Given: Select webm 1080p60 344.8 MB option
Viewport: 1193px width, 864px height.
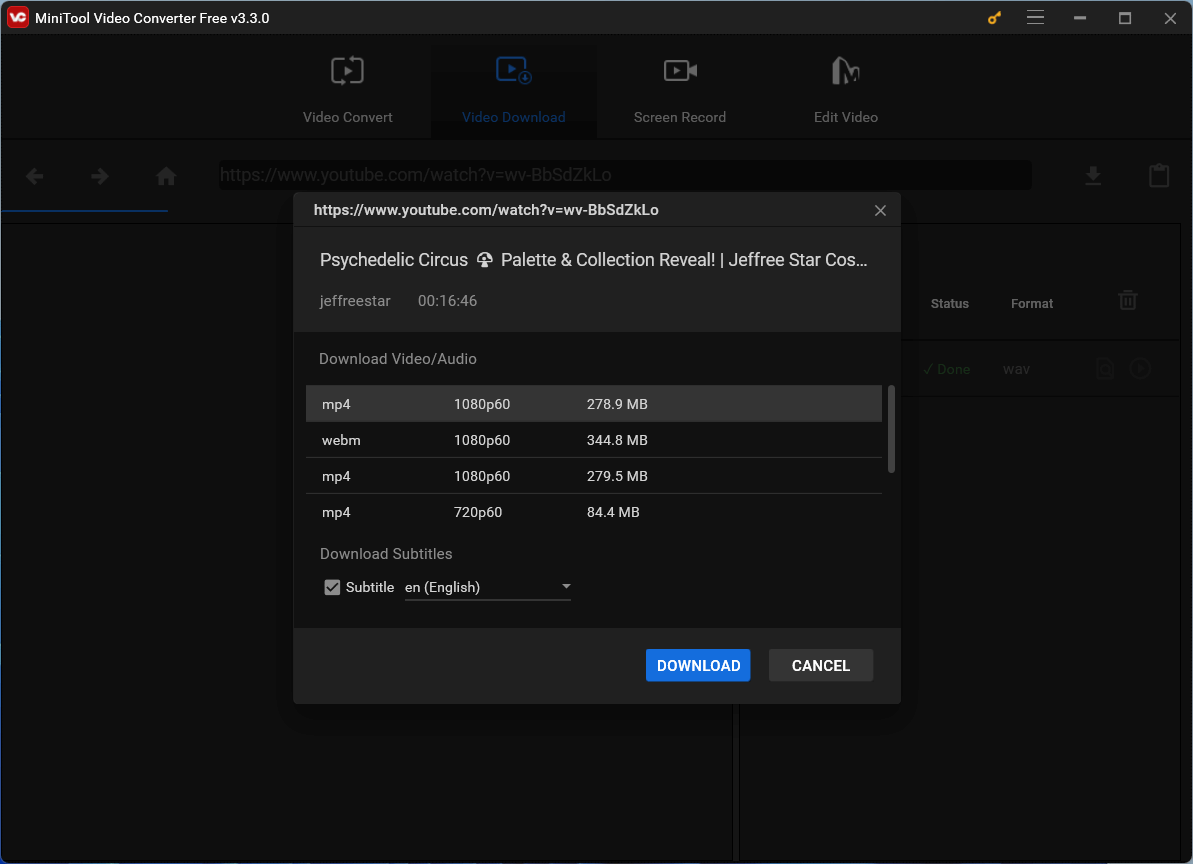Looking at the screenshot, I should [x=593, y=440].
